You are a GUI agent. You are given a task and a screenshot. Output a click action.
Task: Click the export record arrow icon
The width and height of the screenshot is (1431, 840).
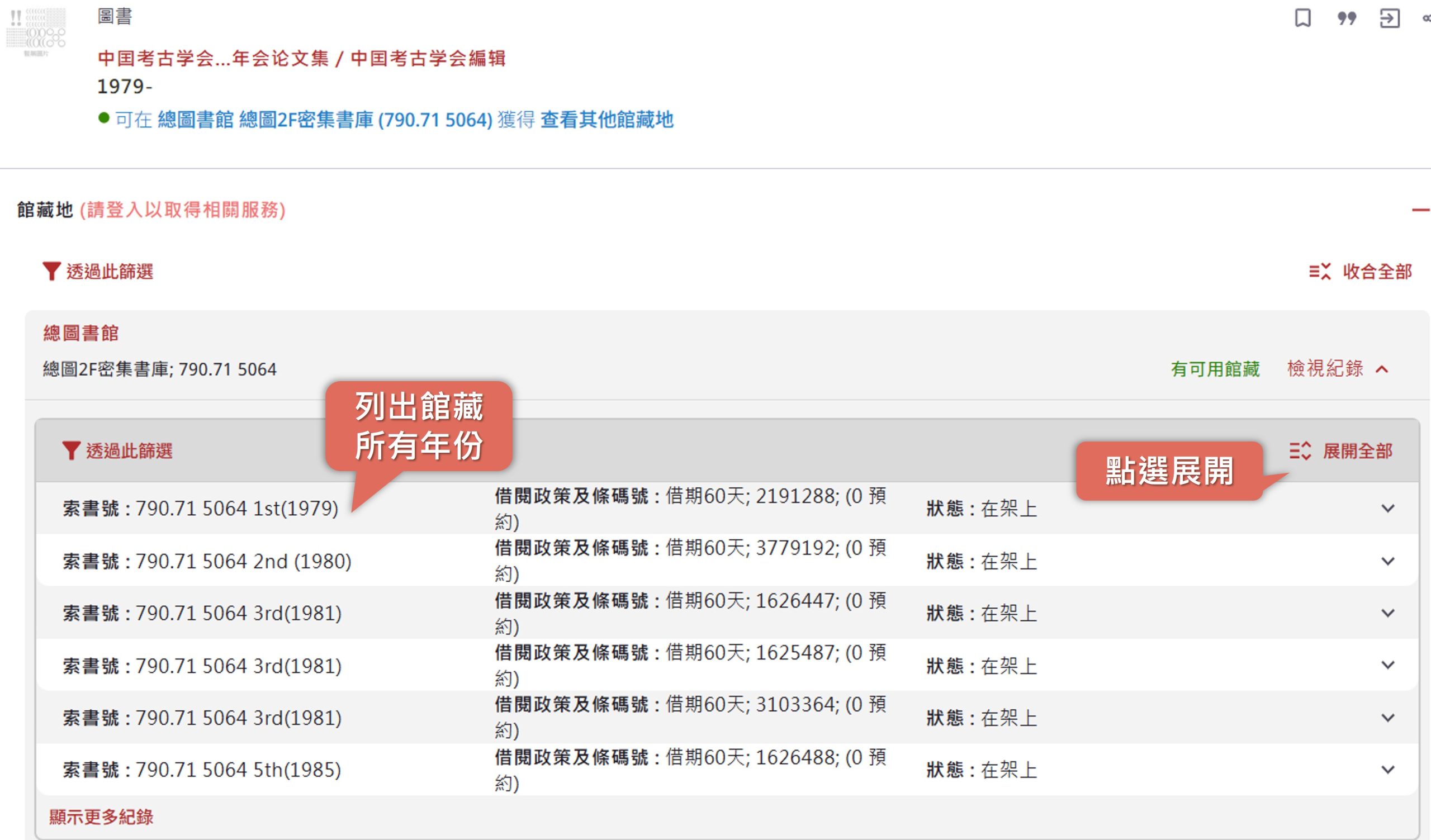point(1390,18)
